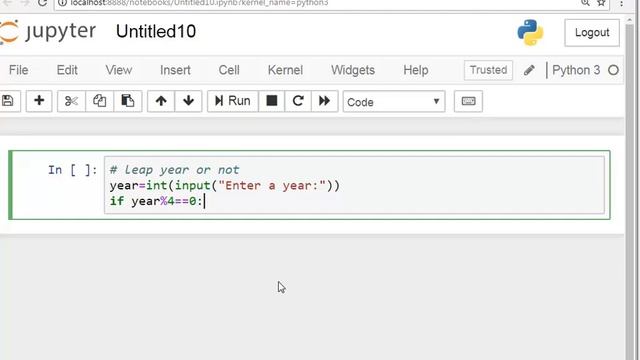
Task: Open the Kernel menu
Action: click(285, 70)
